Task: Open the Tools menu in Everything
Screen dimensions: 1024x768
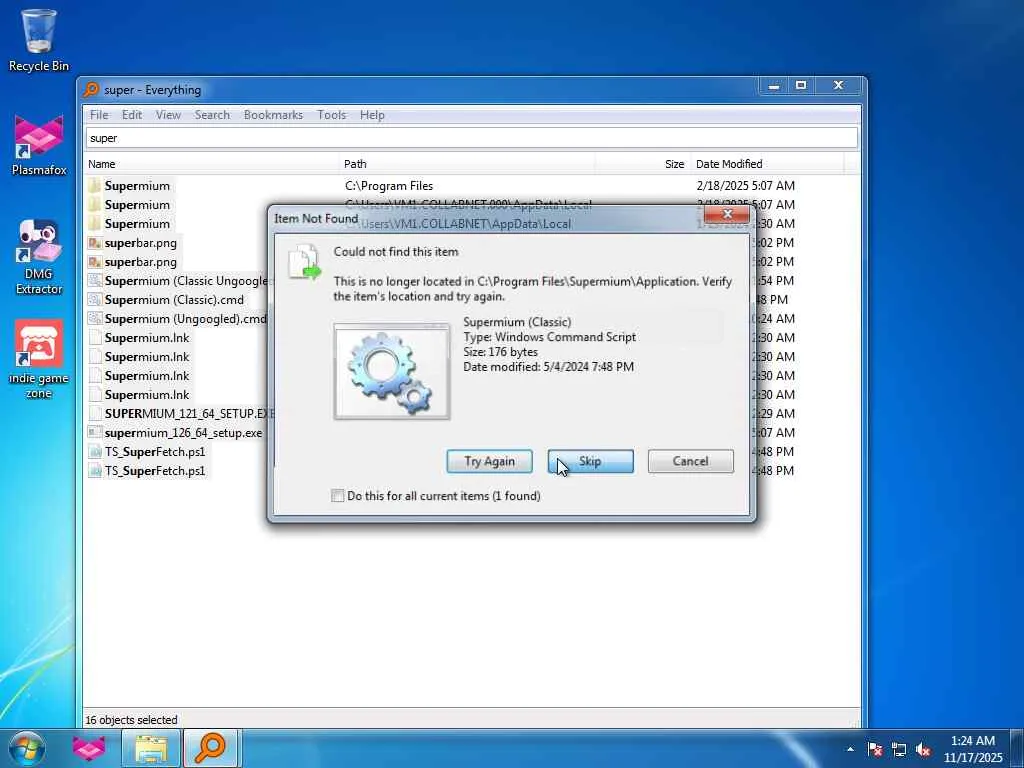Action: point(331,115)
